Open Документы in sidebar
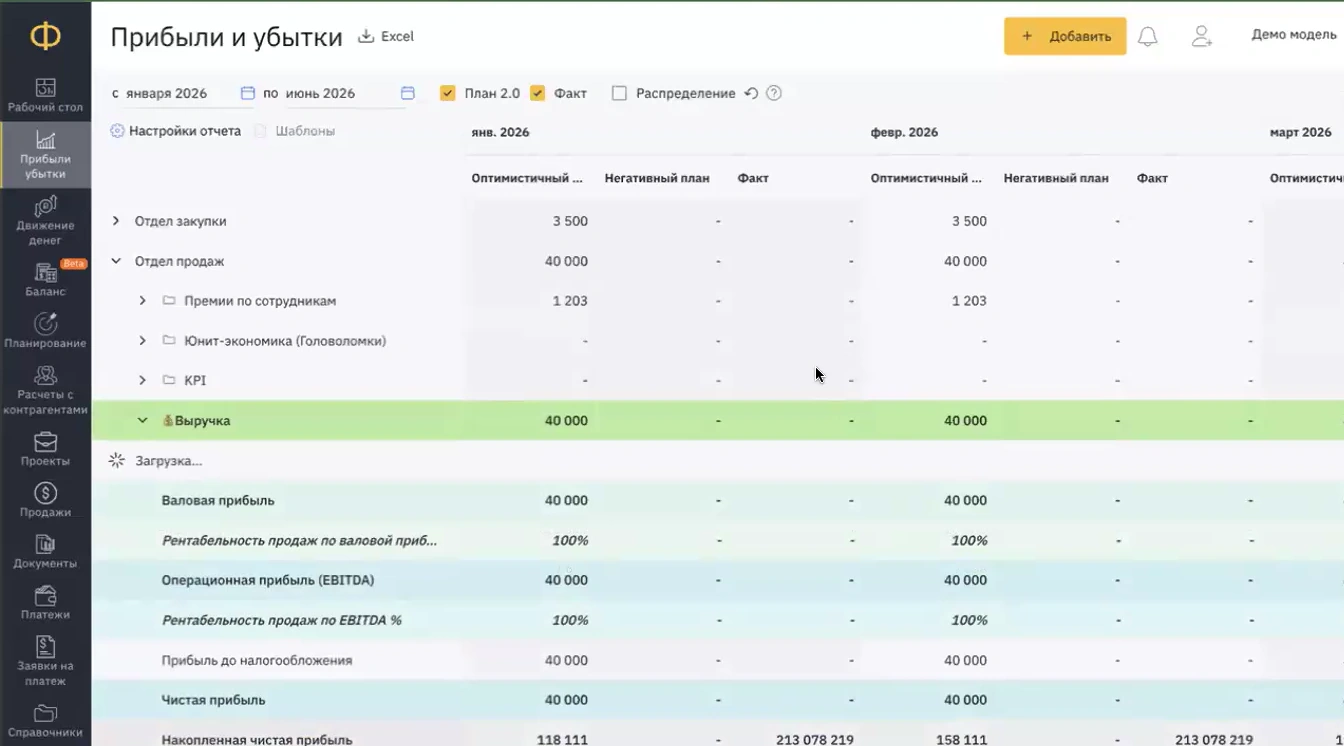The image size is (1344, 746). tap(45, 551)
